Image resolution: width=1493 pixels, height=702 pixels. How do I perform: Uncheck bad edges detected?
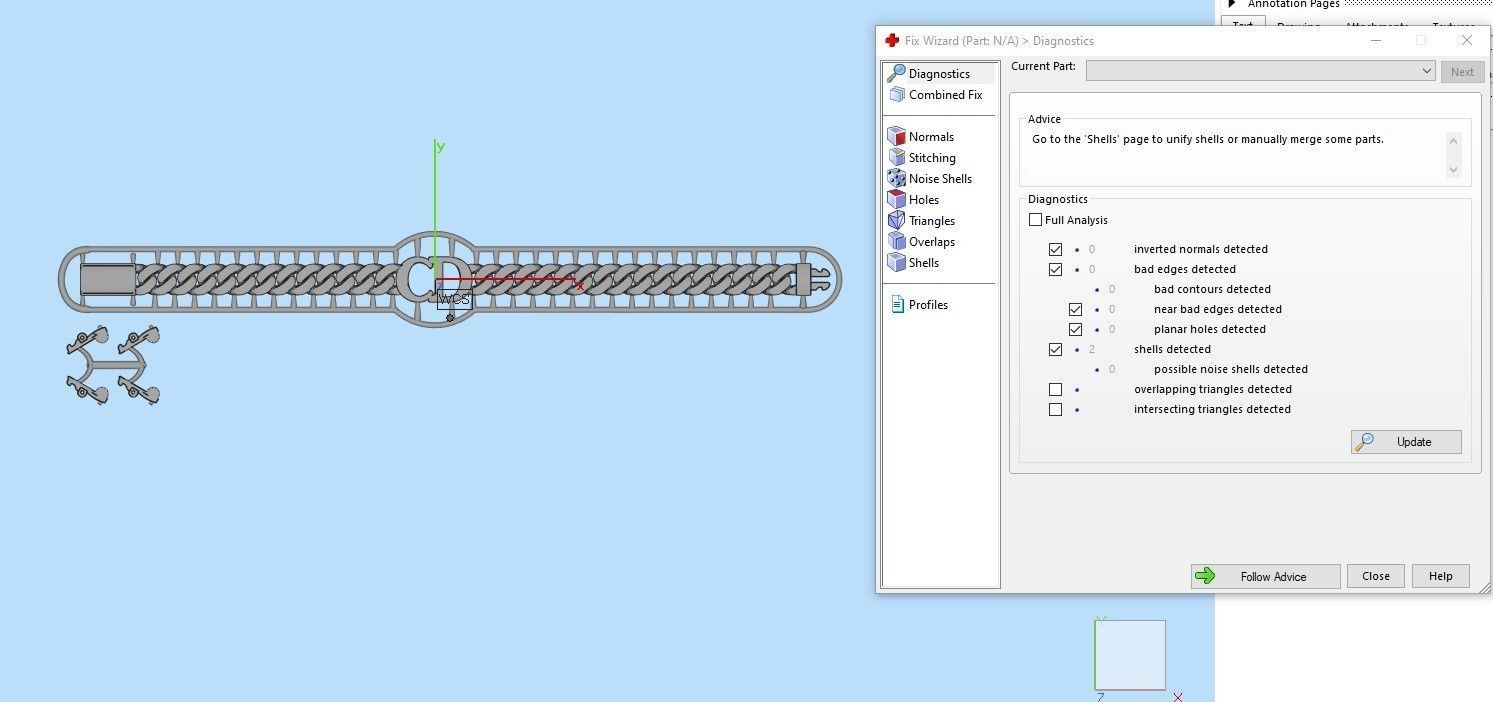coord(1055,269)
